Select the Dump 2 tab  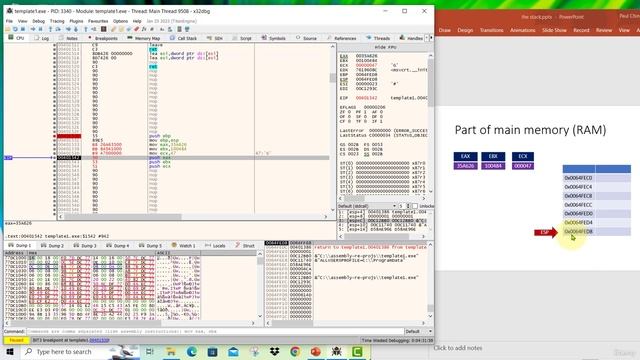click(53, 245)
